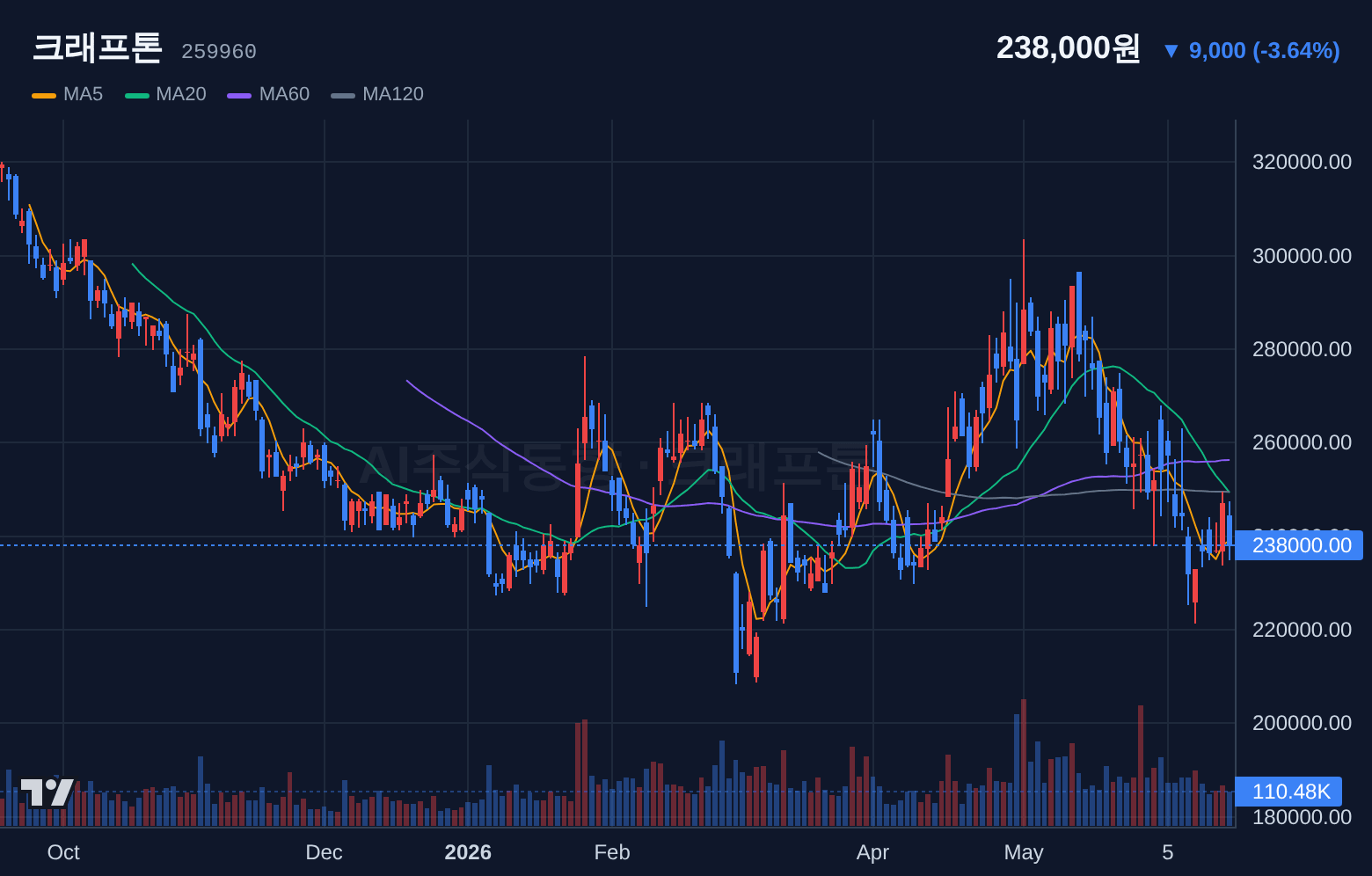The height and width of the screenshot is (876, 1372).
Task: Click the 5 label on the time axis
Action: click(x=1168, y=852)
